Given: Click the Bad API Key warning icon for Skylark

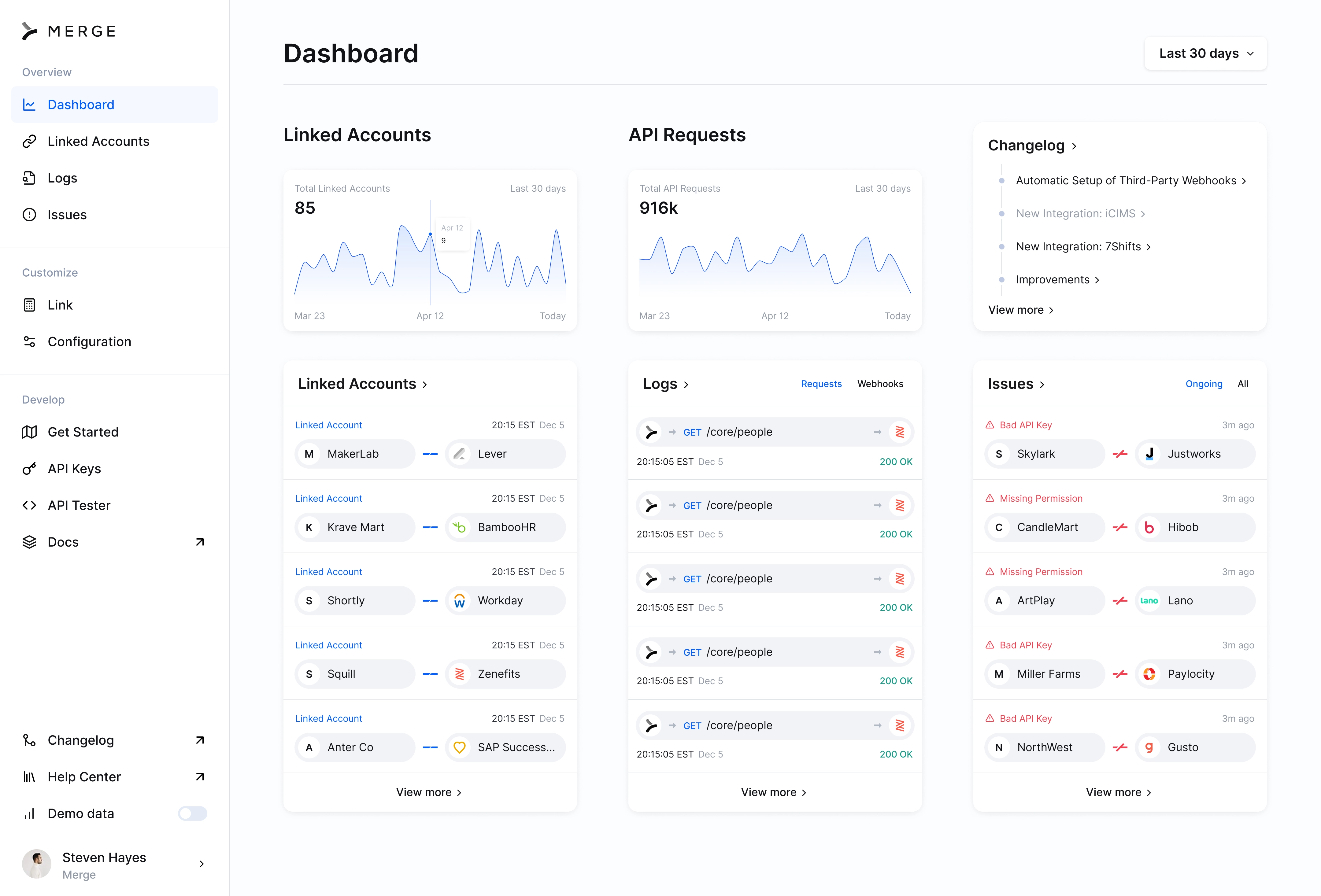Looking at the screenshot, I should coord(990,425).
